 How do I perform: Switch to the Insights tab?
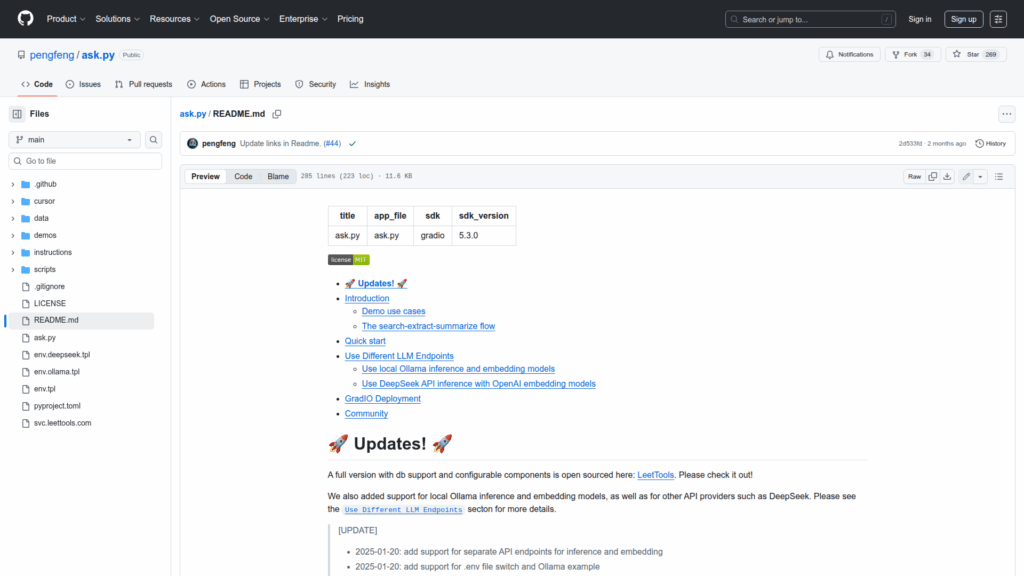click(x=370, y=84)
